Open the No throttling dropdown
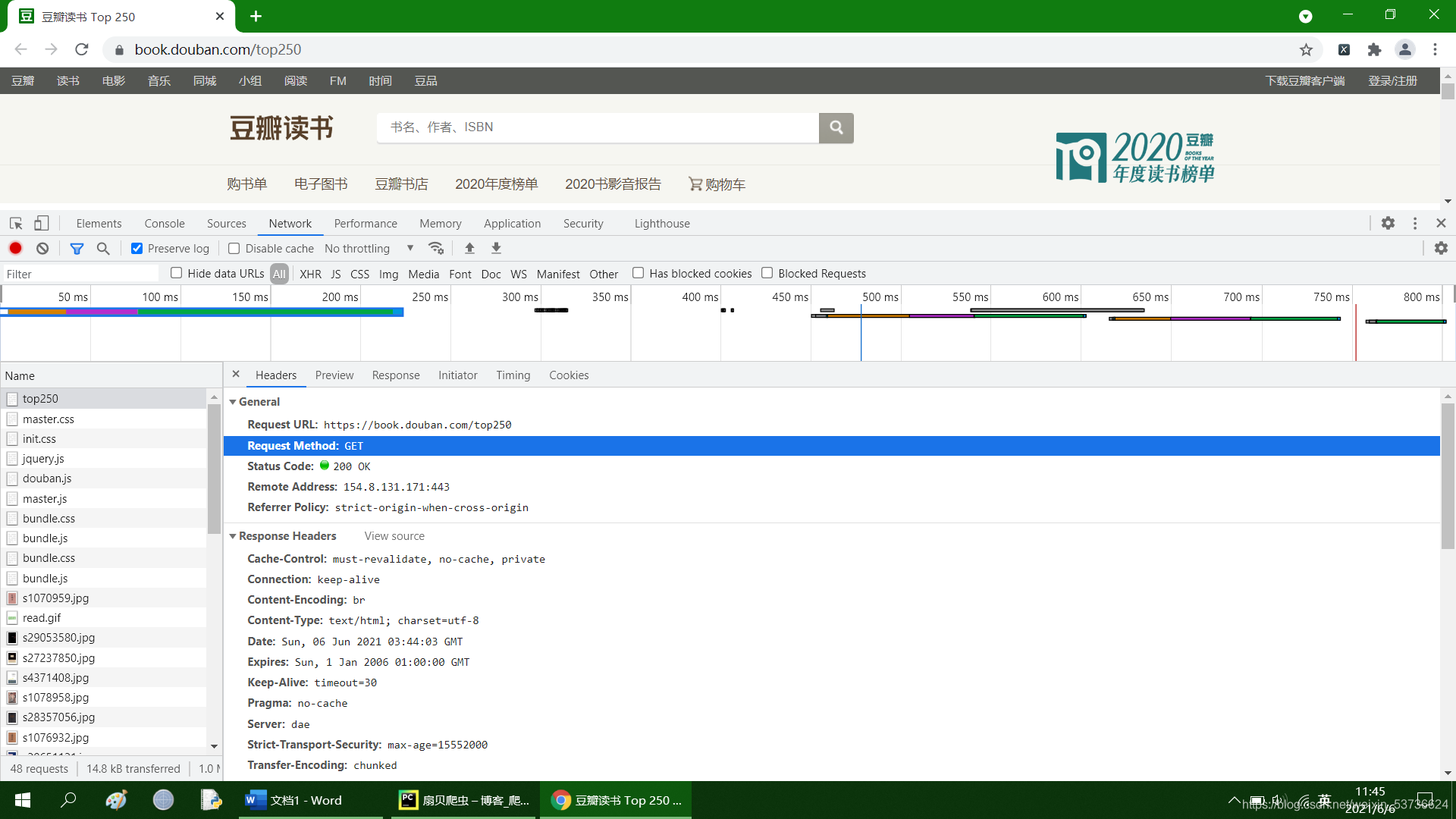Screen dimensions: 1456x819 point(369,248)
